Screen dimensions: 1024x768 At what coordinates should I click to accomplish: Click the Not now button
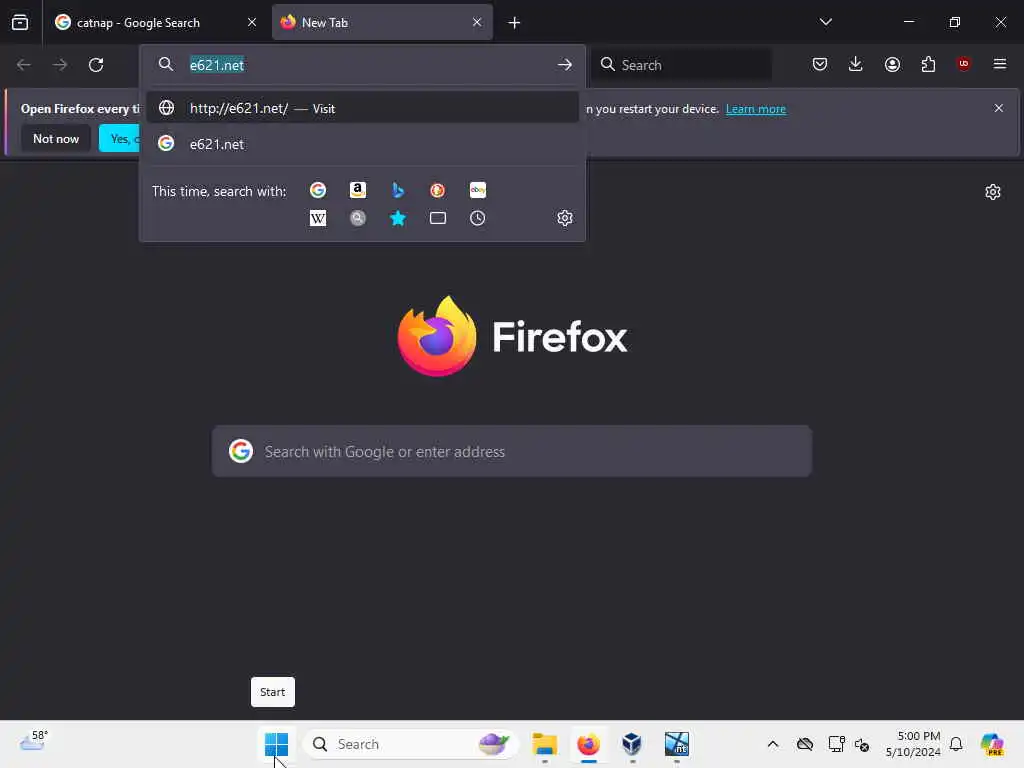[56, 138]
